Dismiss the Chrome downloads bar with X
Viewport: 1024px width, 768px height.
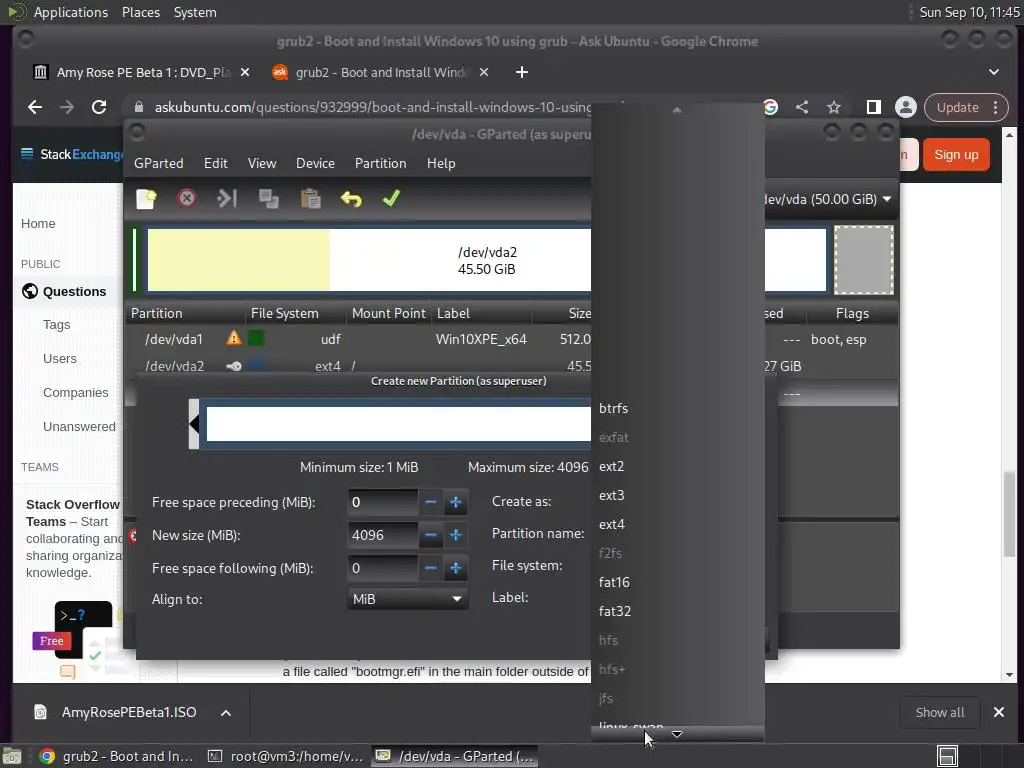999,712
